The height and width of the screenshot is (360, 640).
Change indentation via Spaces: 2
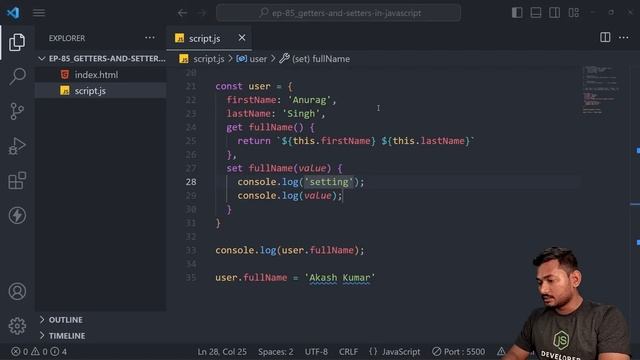(x=276, y=351)
